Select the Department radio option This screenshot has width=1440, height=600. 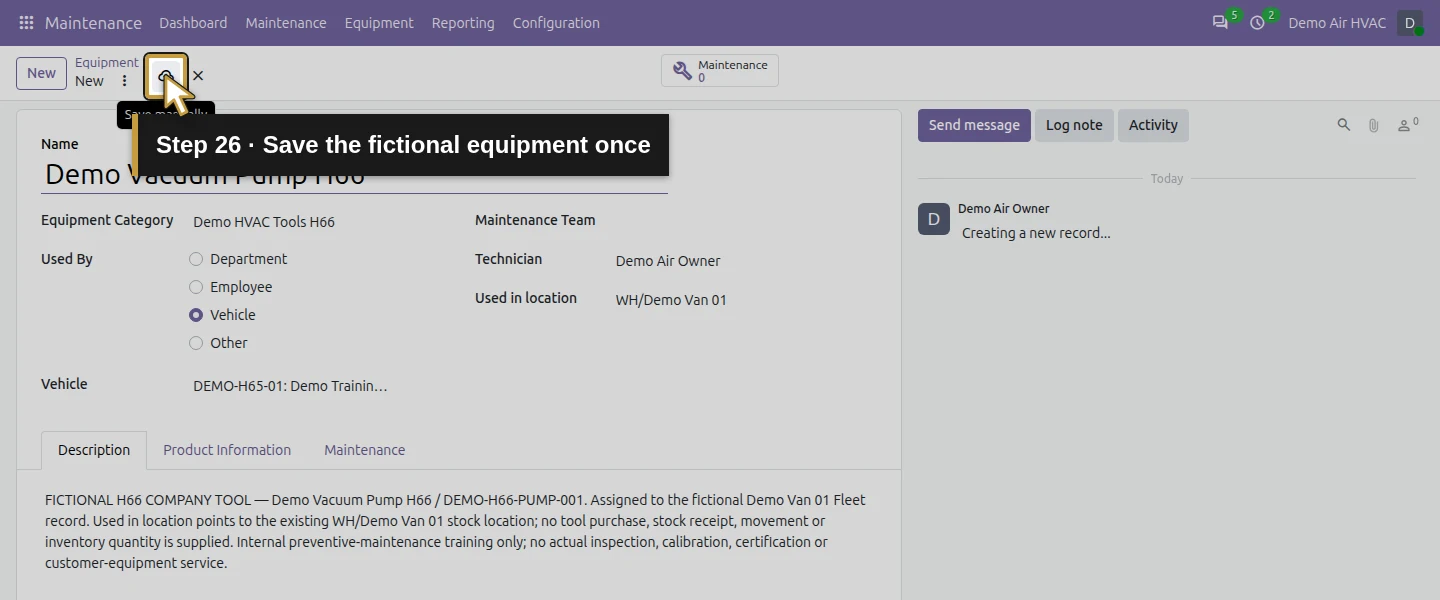[x=196, y=259]
